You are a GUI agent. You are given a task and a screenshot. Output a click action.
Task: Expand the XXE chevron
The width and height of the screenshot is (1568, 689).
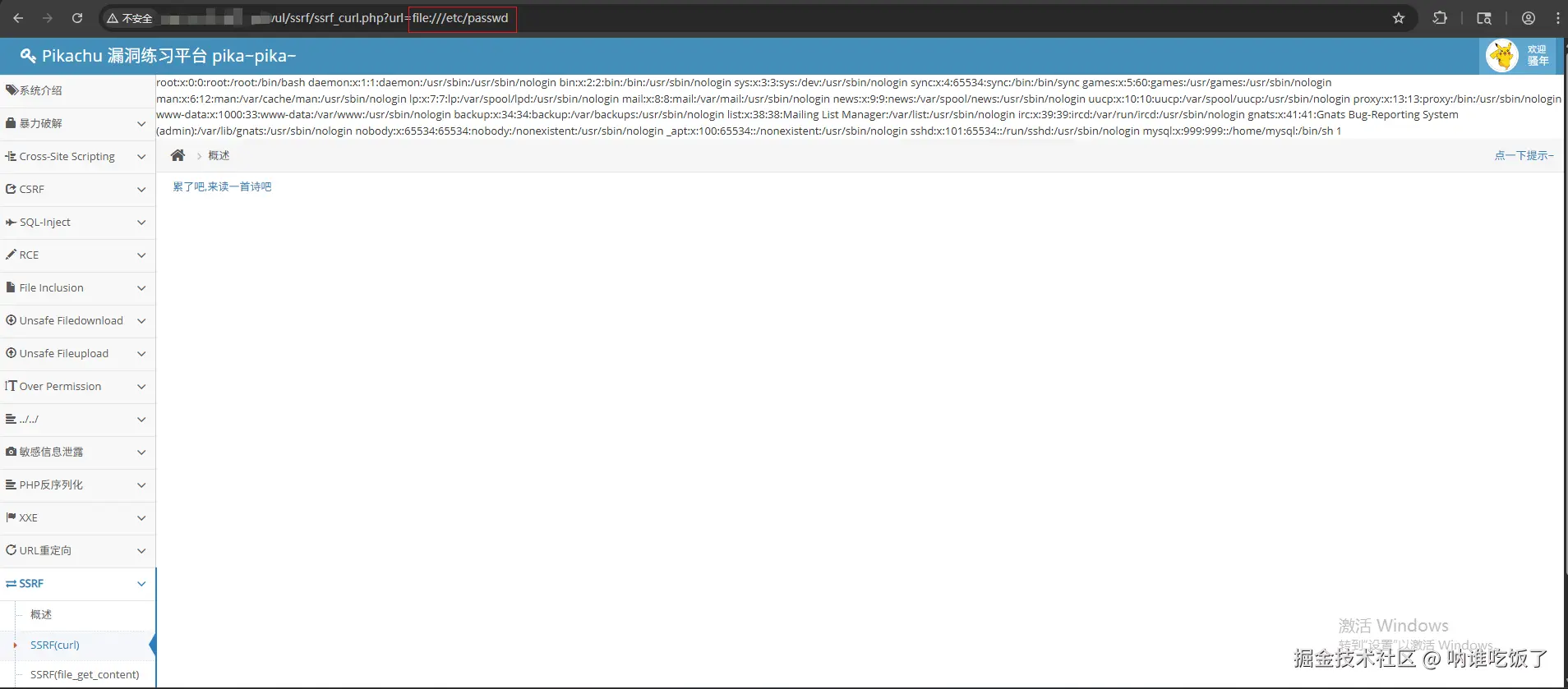[x=141, y=518]
